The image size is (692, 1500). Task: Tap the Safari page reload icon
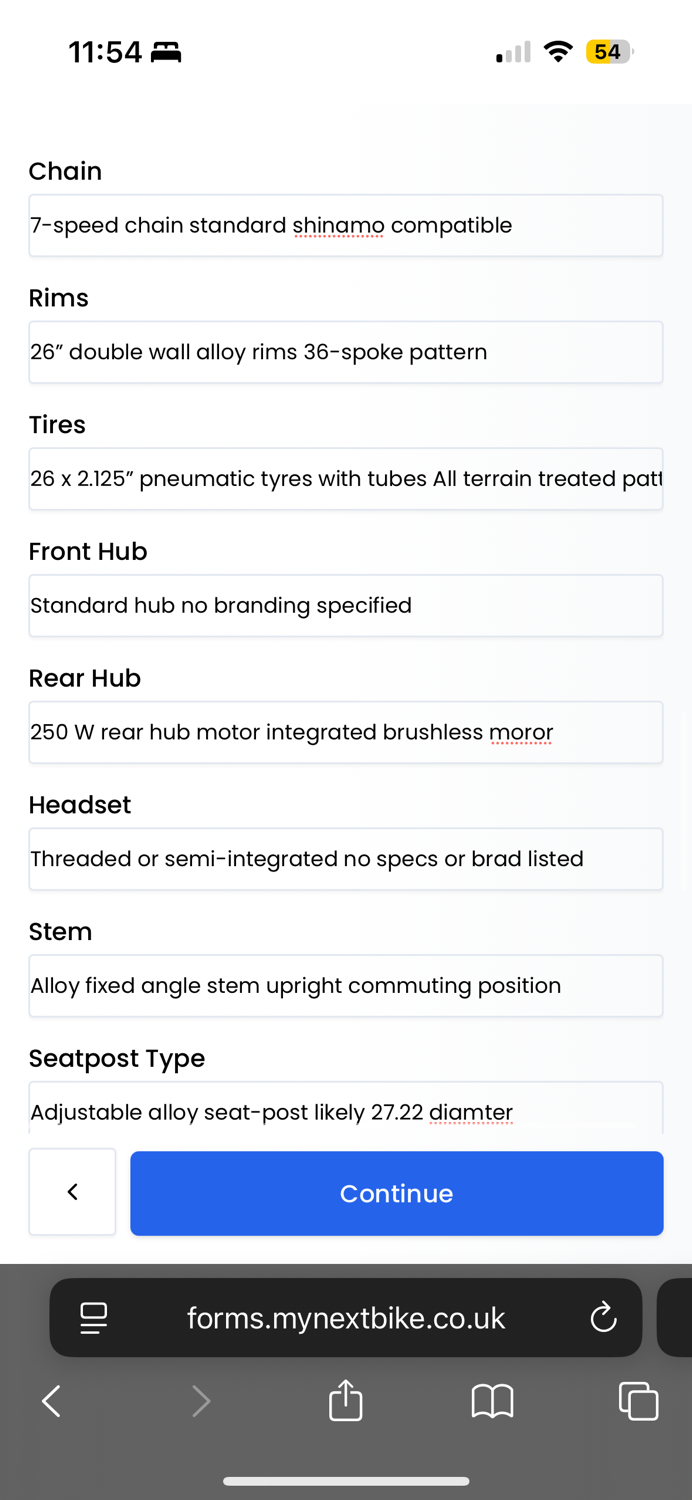coord(603,1317)
